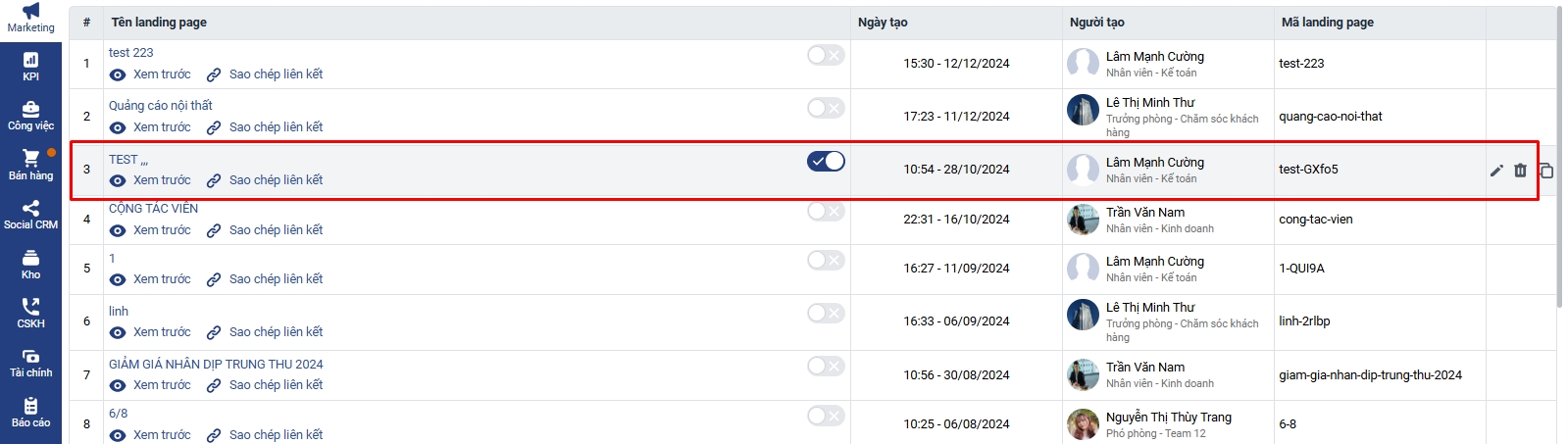Open the Kho warehouse module
This screenshot has height=444, width=1568.
pos(30,264)
